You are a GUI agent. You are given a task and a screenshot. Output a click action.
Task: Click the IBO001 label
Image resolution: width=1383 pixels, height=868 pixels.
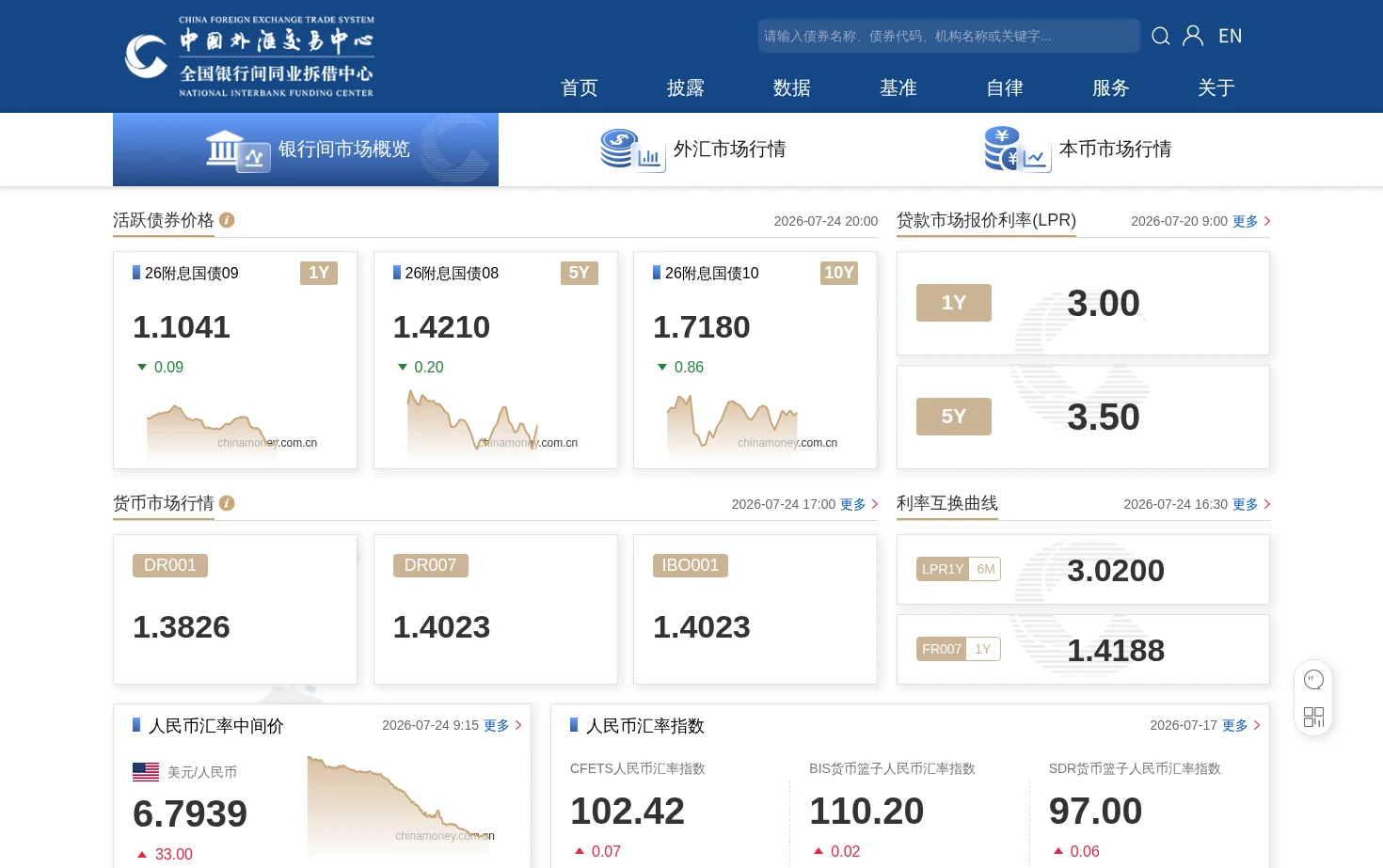[691, 565]
